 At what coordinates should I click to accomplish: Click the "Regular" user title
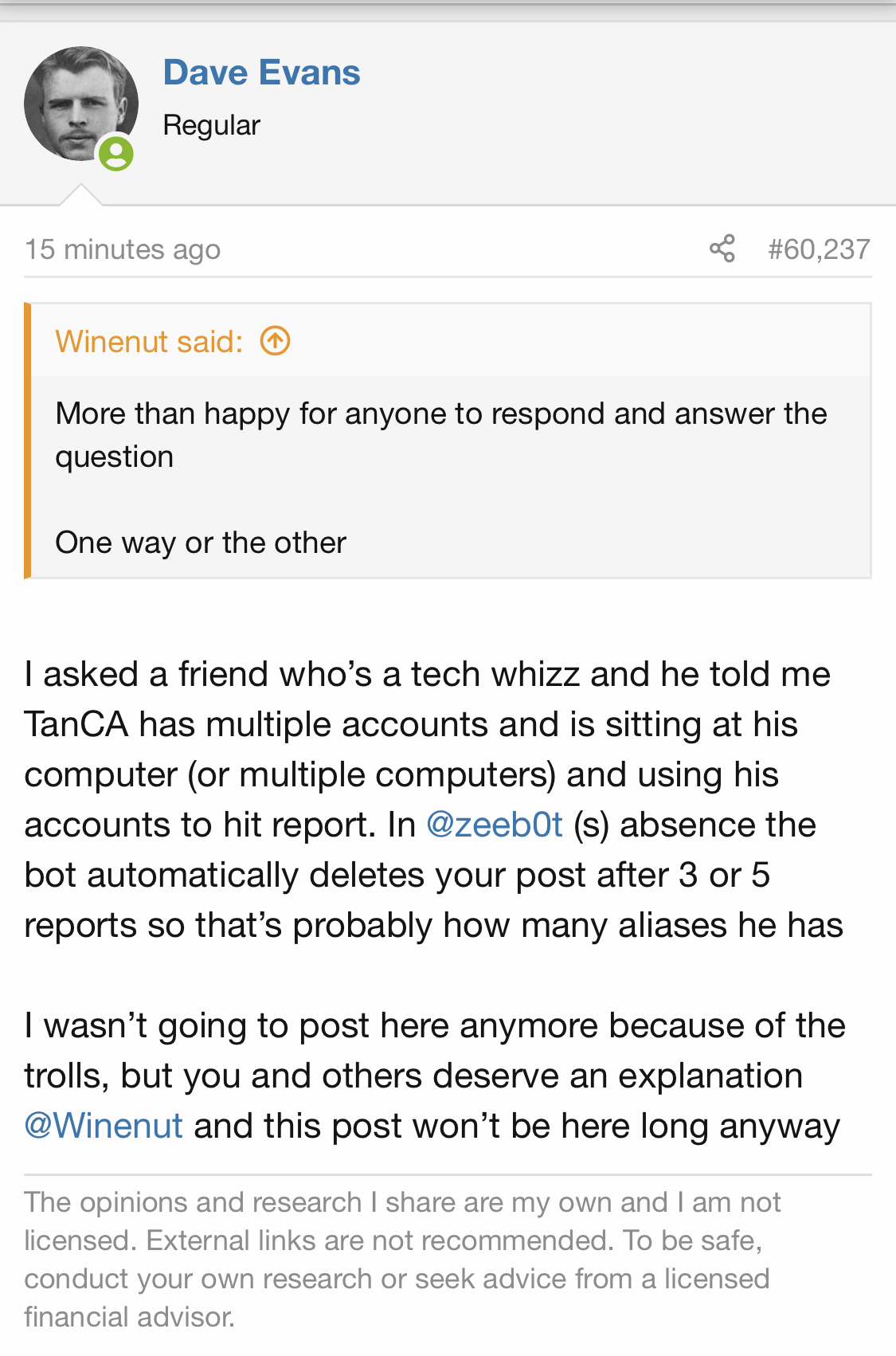click(x=211, y=125)
